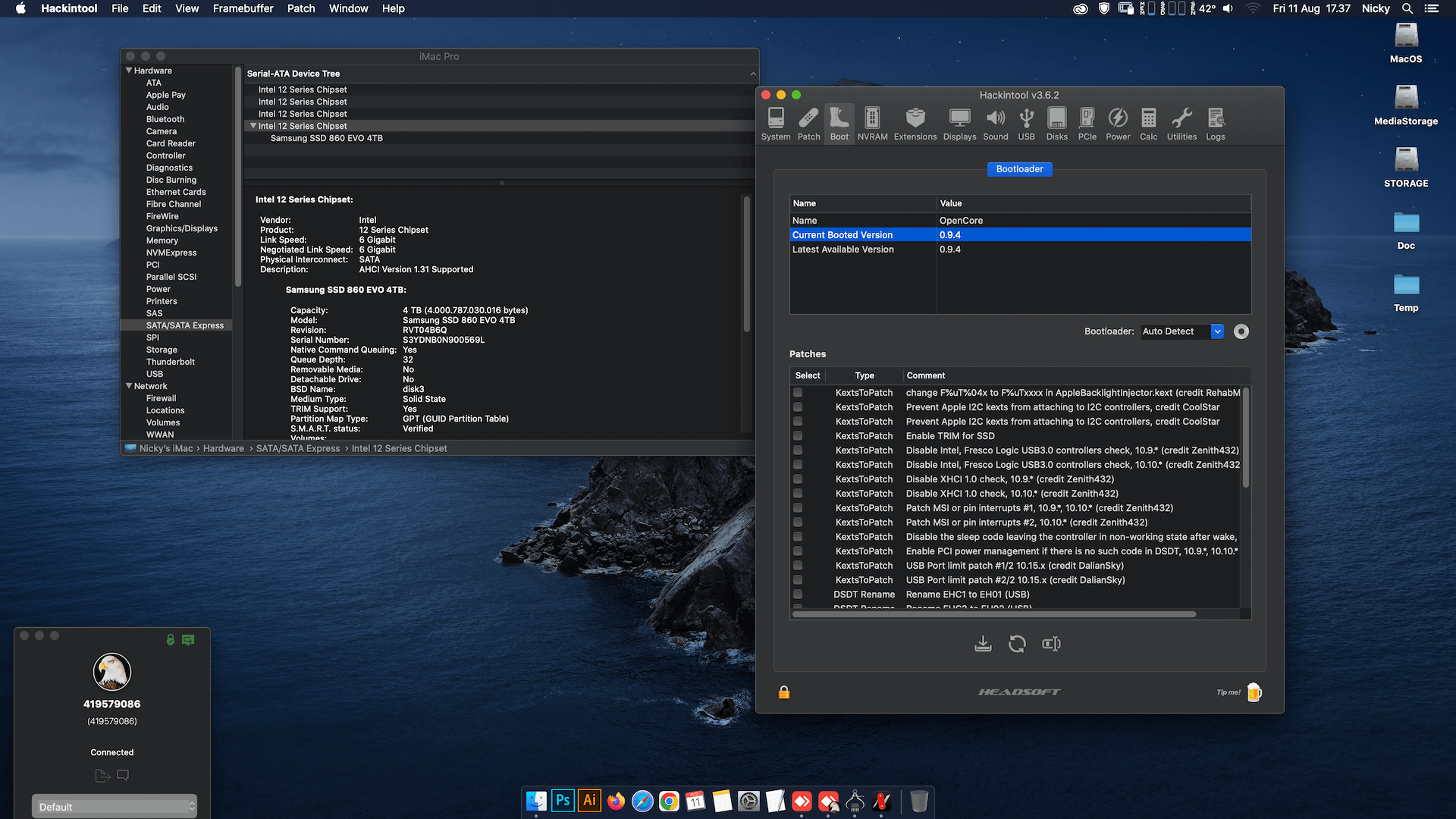Viewport: 1456px width, 819px height.
Task: Tick the 'Rename EHC1 to EH01' checkbox
Action: [798, 595]
